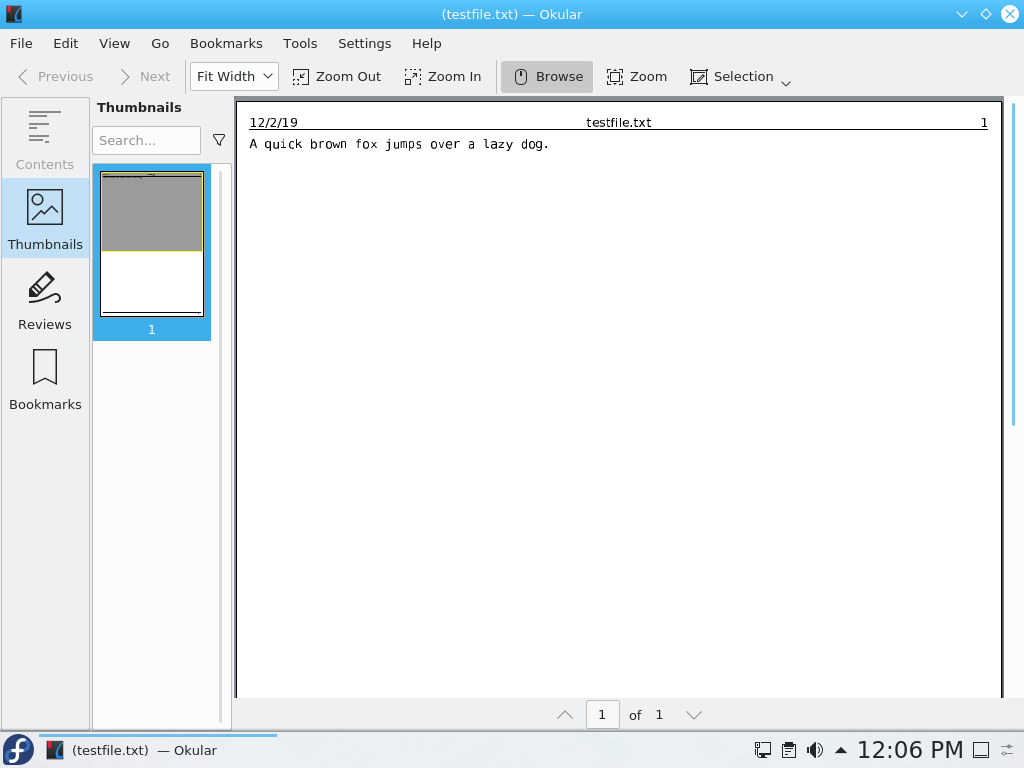Show the Contents sidebar panel
This screenshot has width=1024, height=768.
(x=45, y=139)
